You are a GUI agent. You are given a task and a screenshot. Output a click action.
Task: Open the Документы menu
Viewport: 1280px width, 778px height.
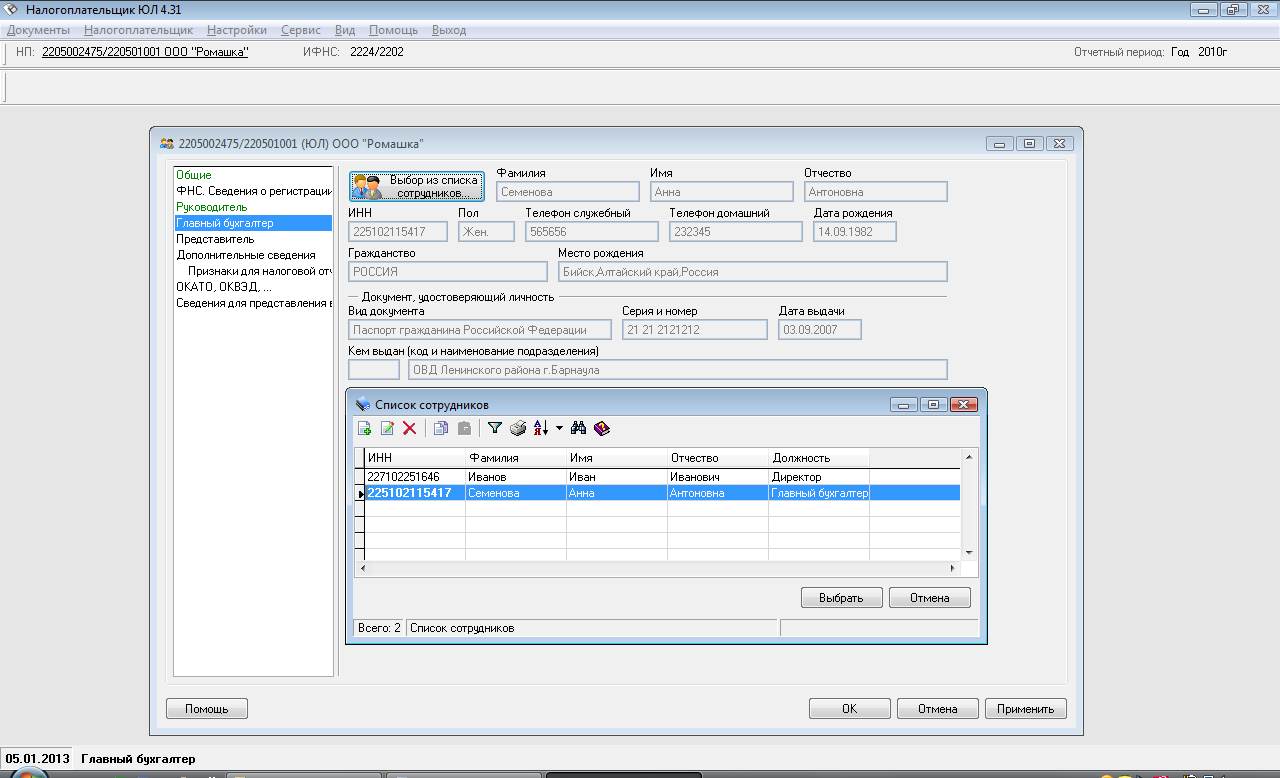(x=38, y=30)
